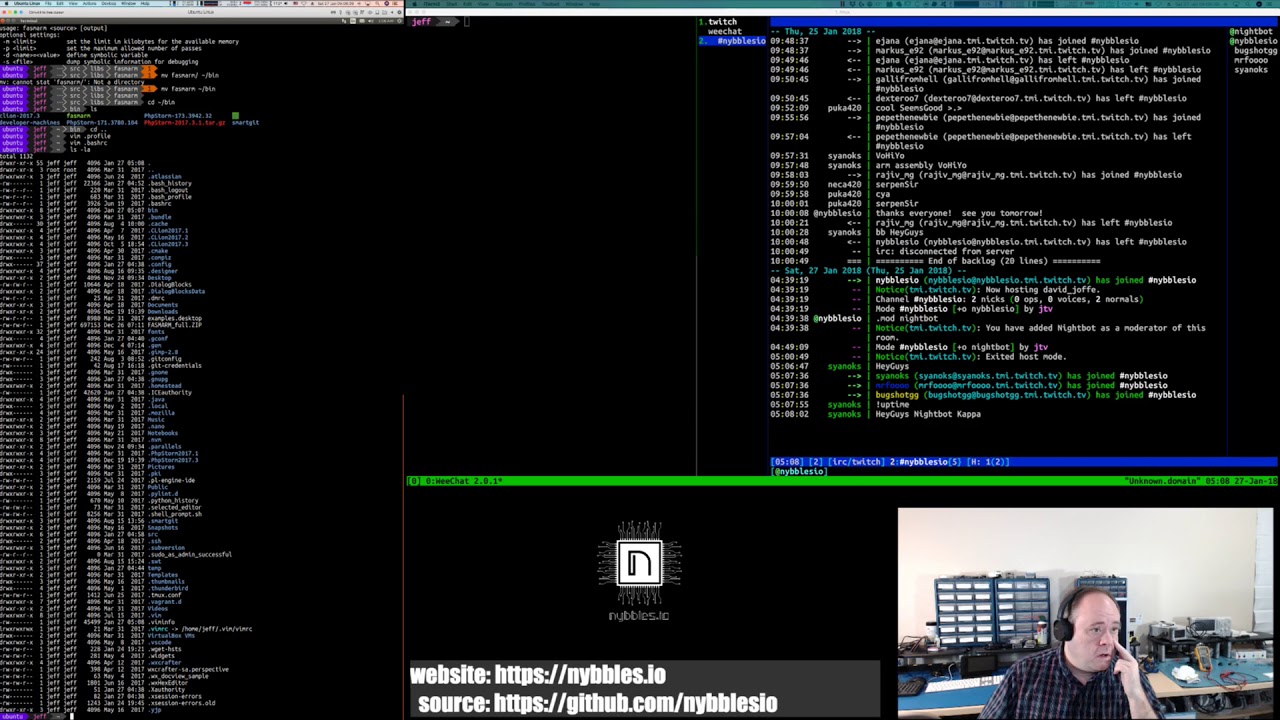1280x720 pixels.
Task: Click syanoks in the WeeChat nick list
Action: [x=1250, y=70]
